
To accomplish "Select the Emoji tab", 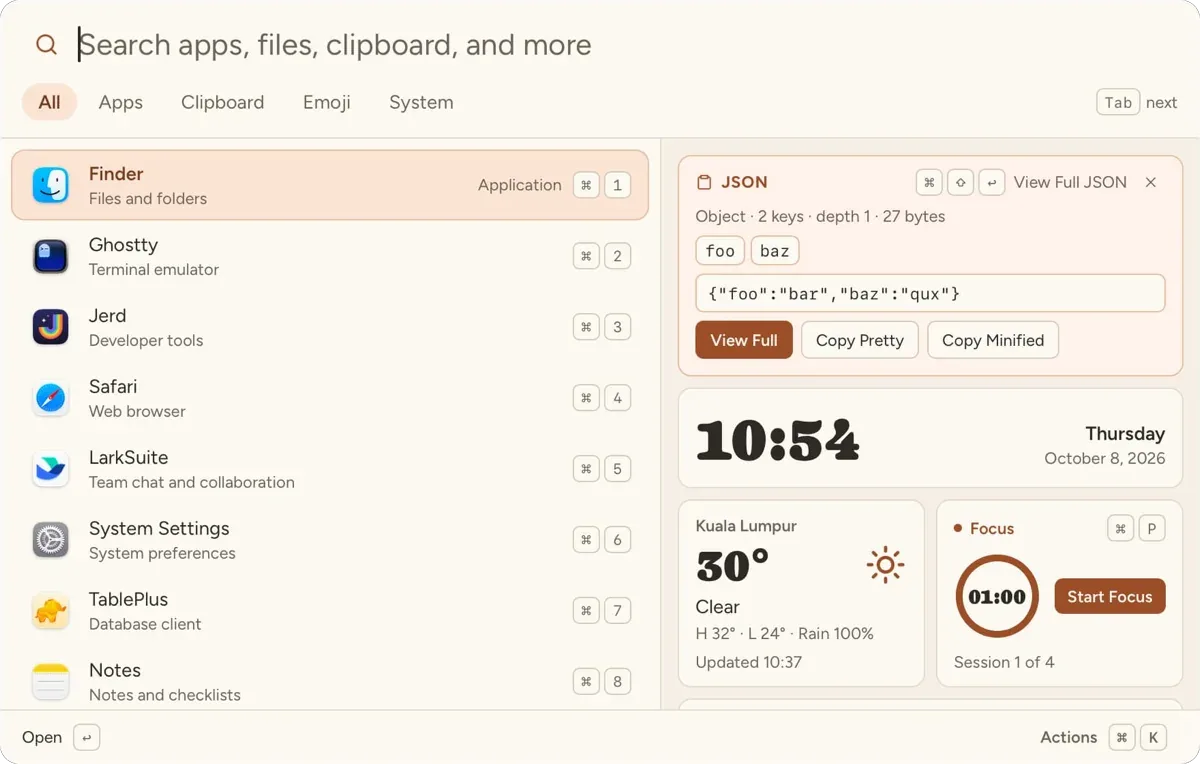I will [327, 102].
